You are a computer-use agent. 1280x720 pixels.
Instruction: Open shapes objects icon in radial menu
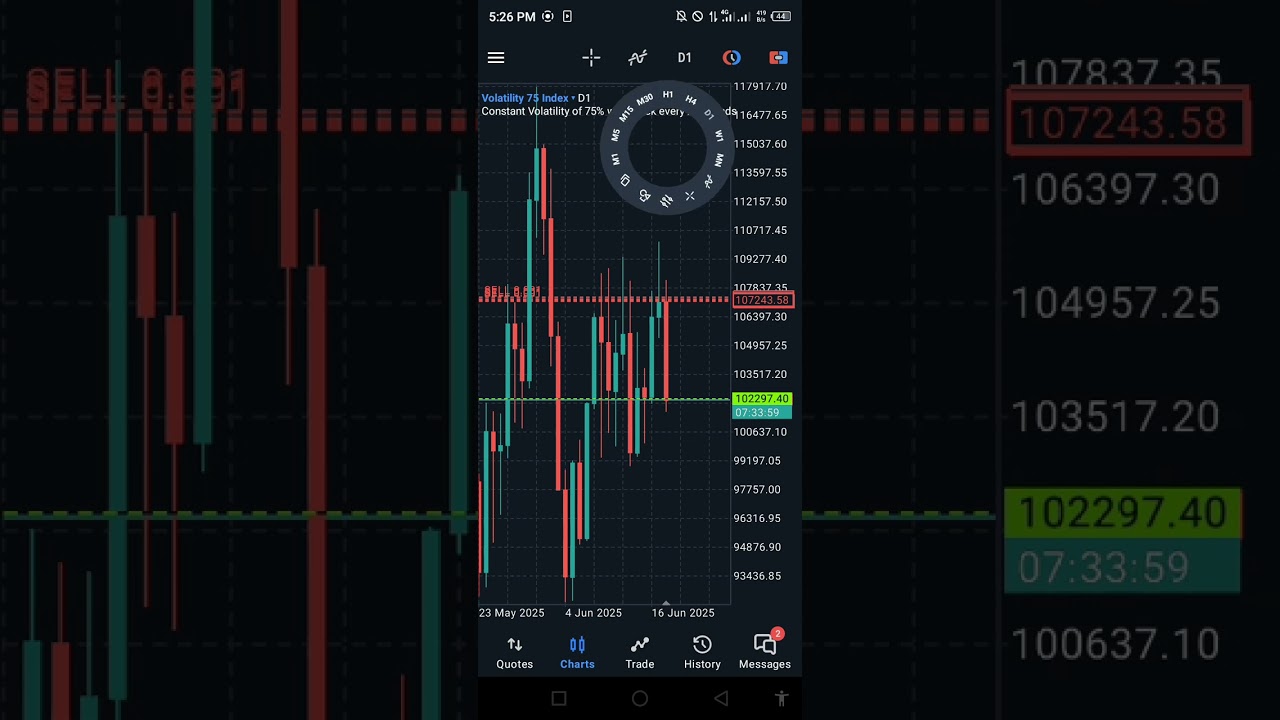tap(645, 196)
